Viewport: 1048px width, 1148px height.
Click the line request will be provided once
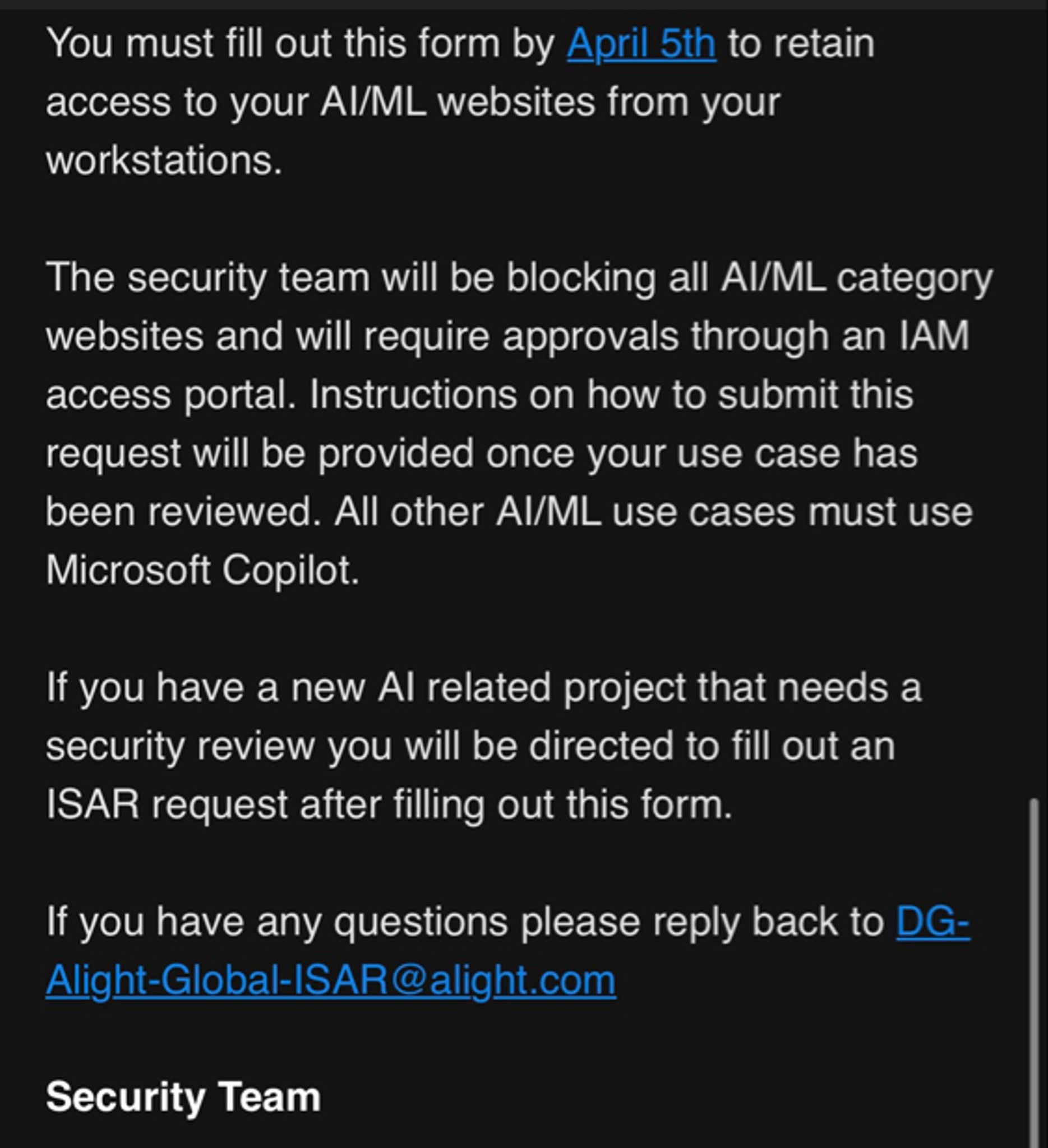(x=482, y=455)
